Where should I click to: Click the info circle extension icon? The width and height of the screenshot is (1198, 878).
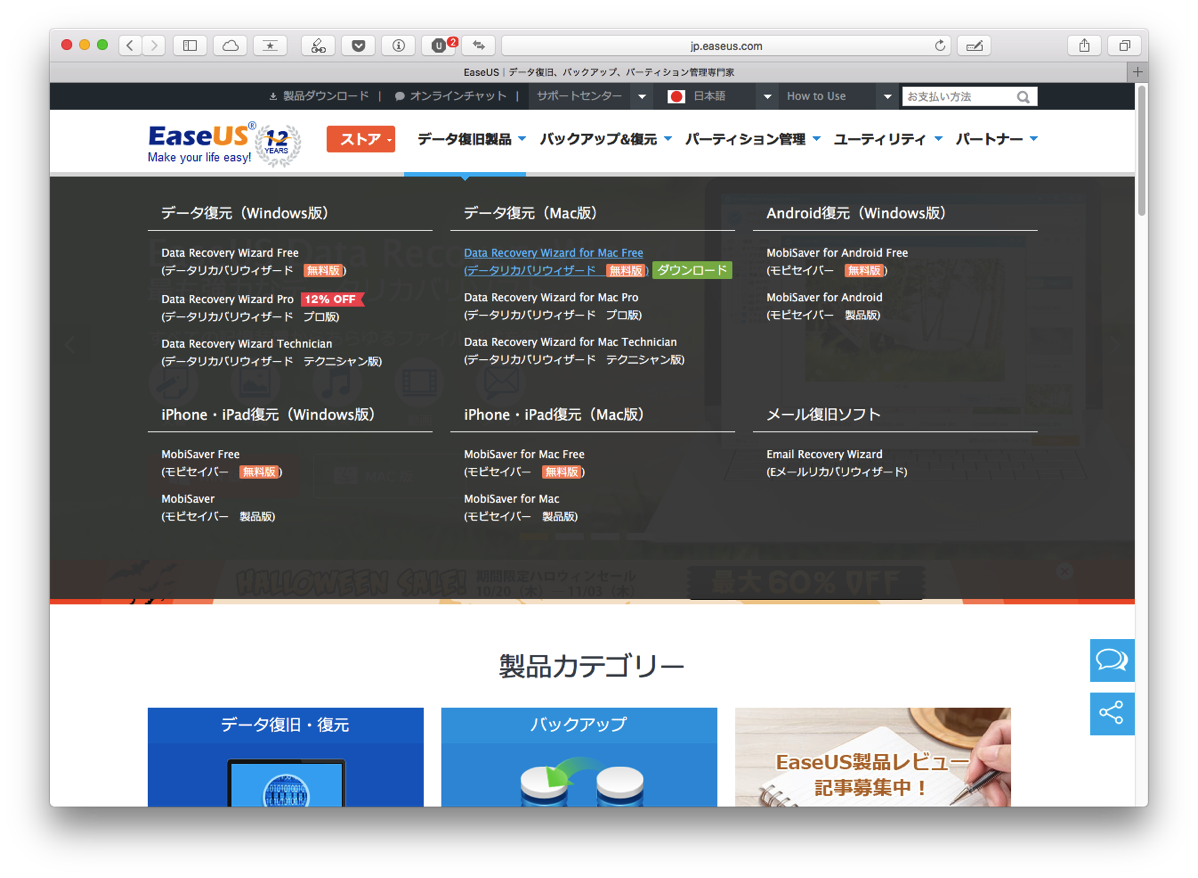pos(398,46)
